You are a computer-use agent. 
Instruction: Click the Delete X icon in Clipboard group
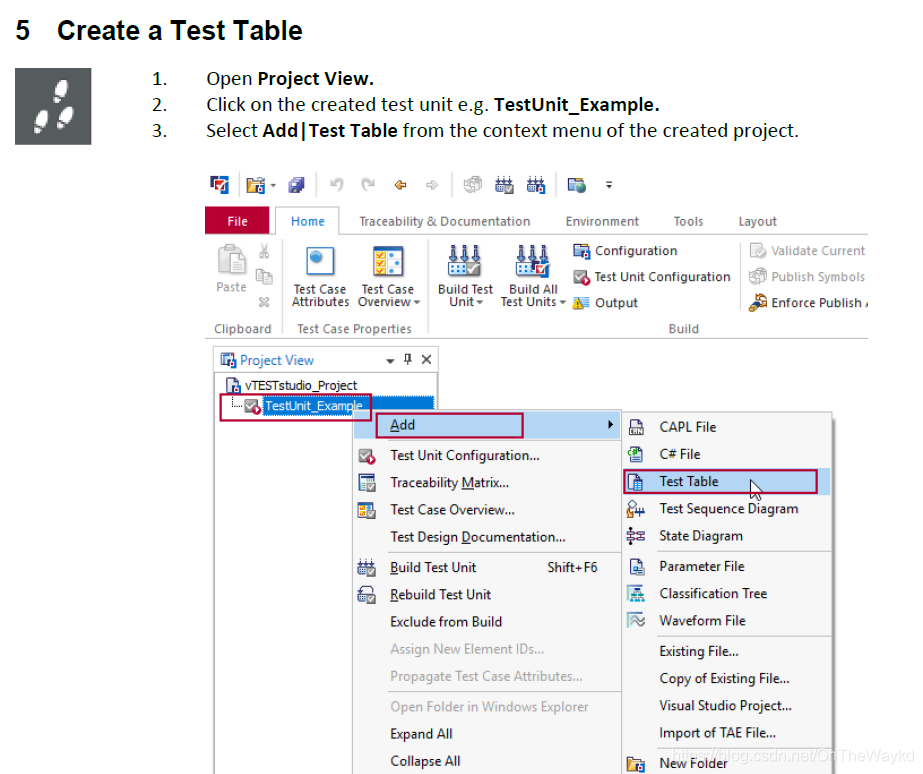click(264, 302)
